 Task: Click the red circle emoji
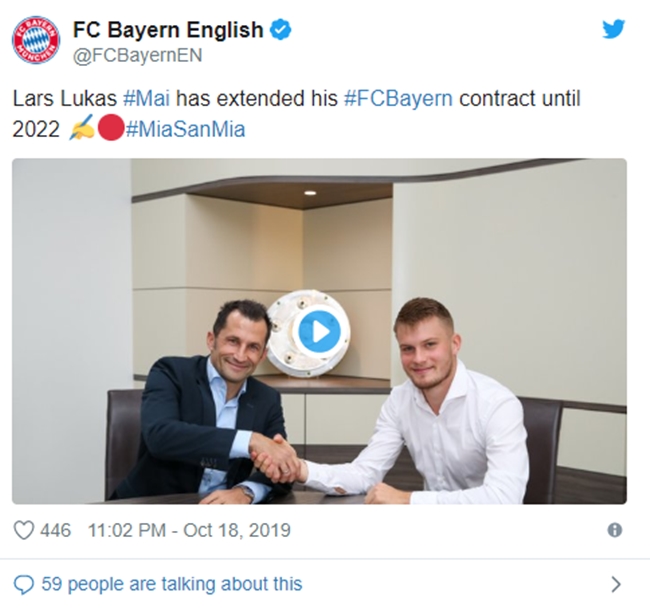click(111, 130)
